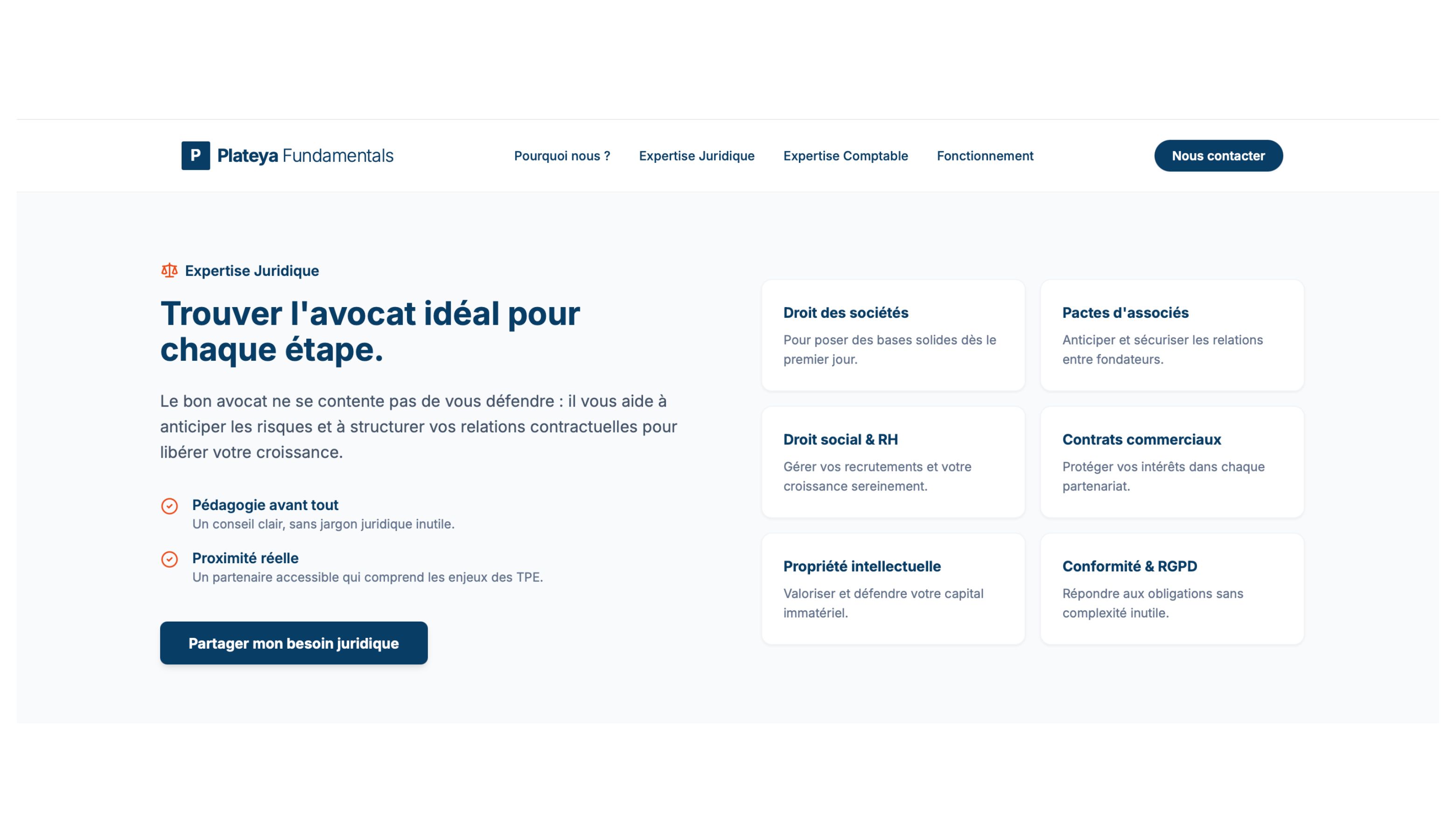Click the Proximité réelle heading
The height and width of the screenshot is (819, 1456).
[245, 558]
